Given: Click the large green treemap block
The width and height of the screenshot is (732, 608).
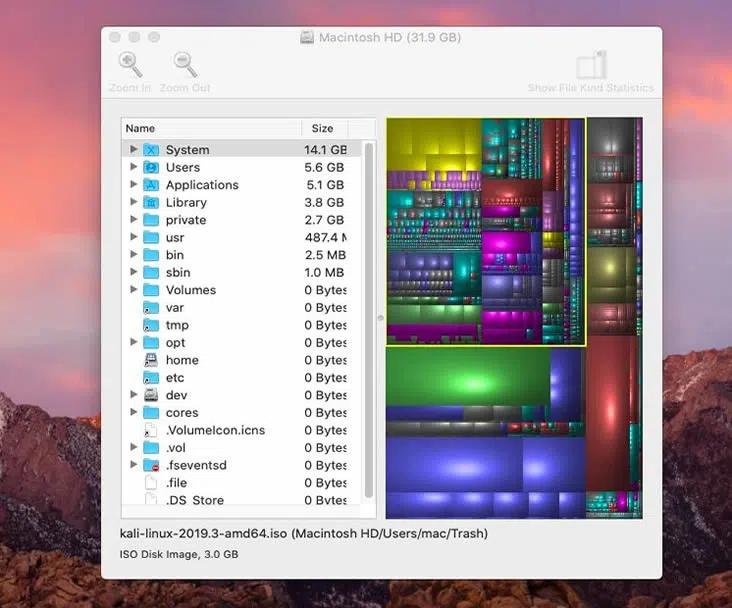Looking at the screenshot, I should point(468,376).
